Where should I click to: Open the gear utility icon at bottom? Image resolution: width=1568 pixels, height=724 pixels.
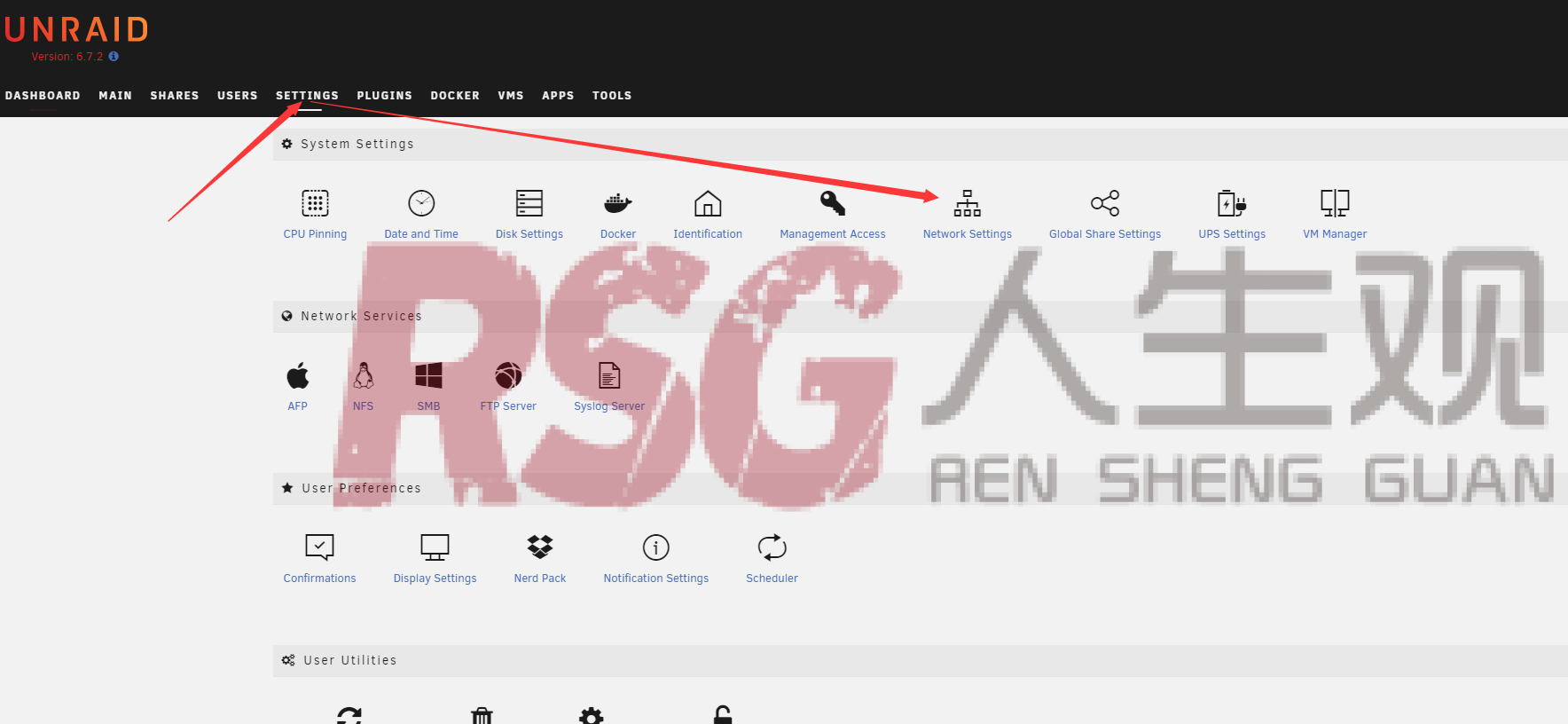(591, 715)
